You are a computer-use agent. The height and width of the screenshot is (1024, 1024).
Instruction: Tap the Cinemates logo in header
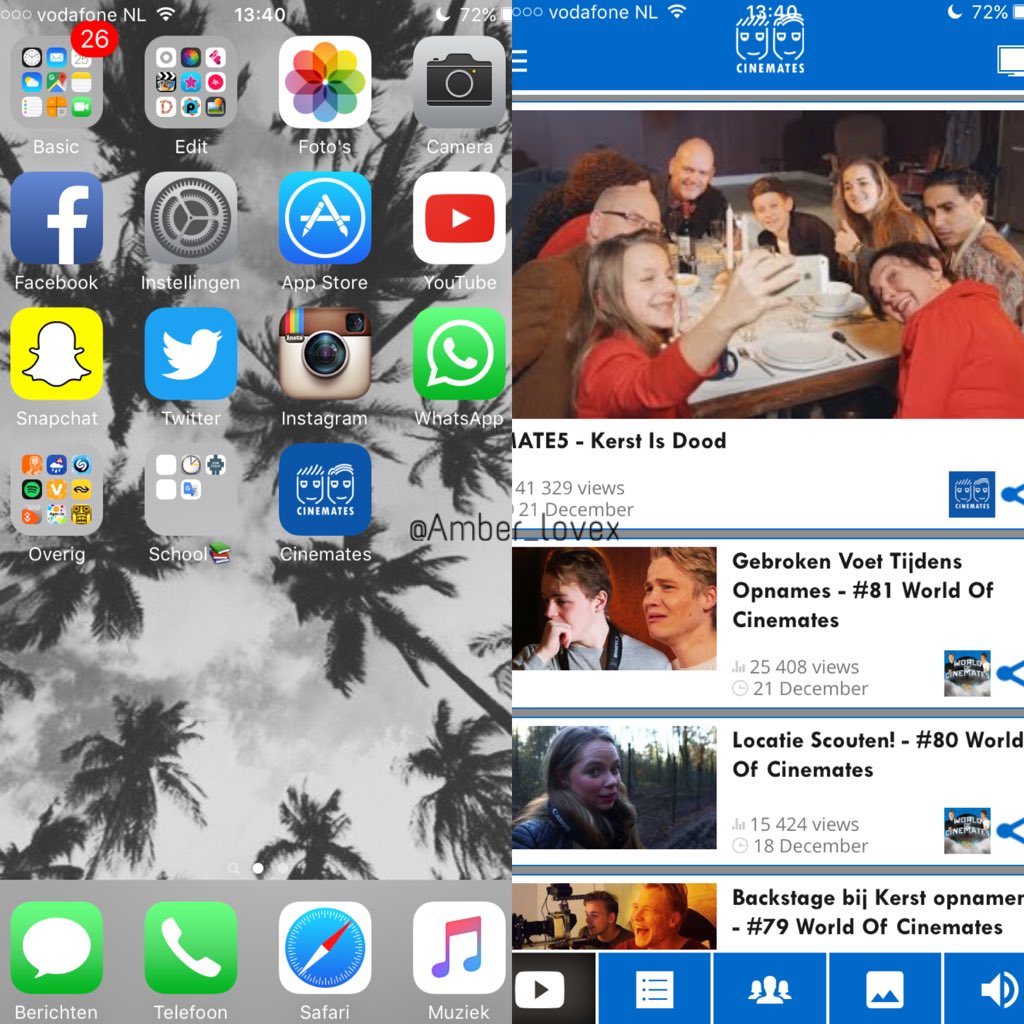click(x=770, y=44)
